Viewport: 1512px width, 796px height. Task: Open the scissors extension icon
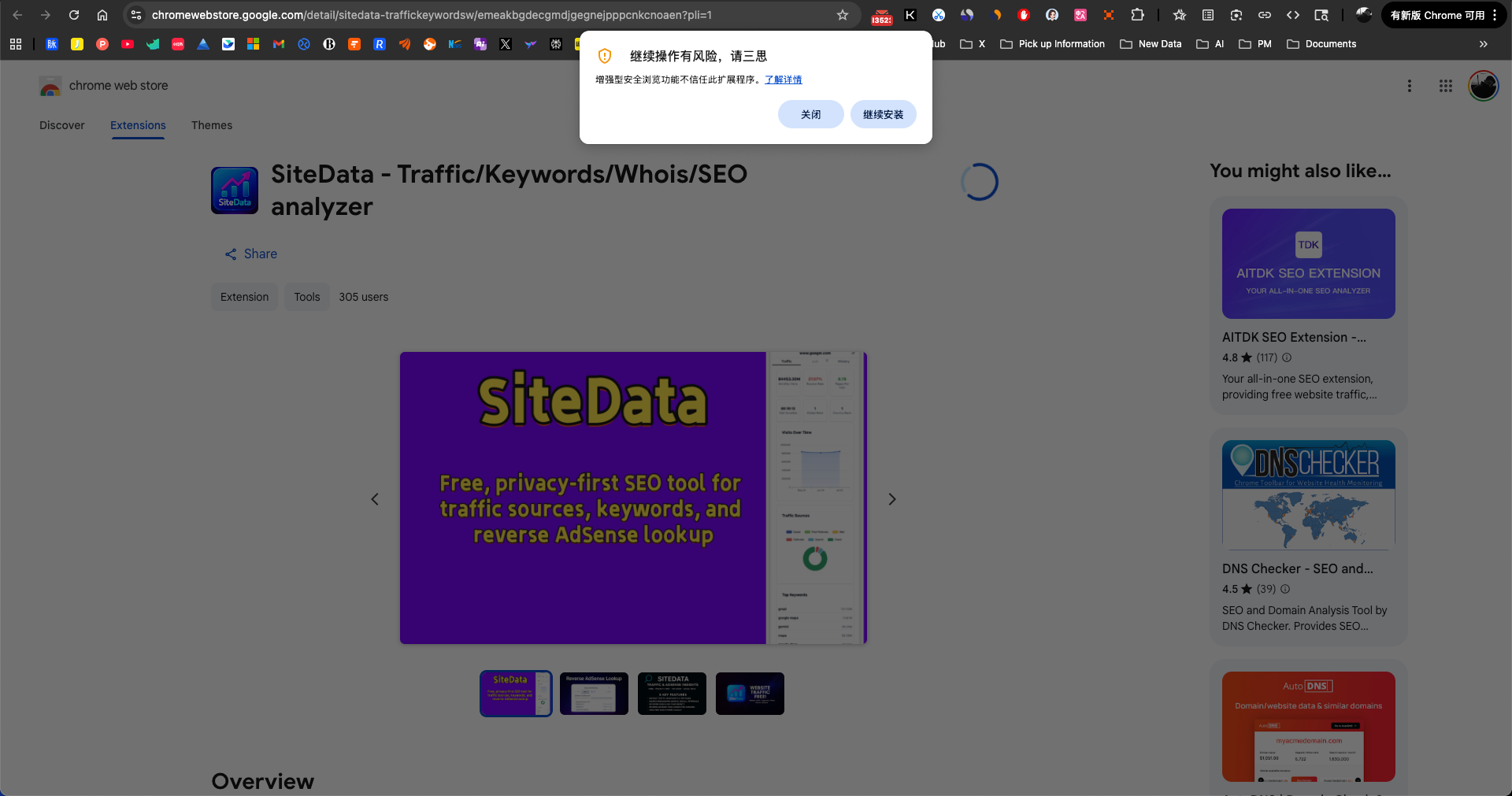[x=939, y=15]
